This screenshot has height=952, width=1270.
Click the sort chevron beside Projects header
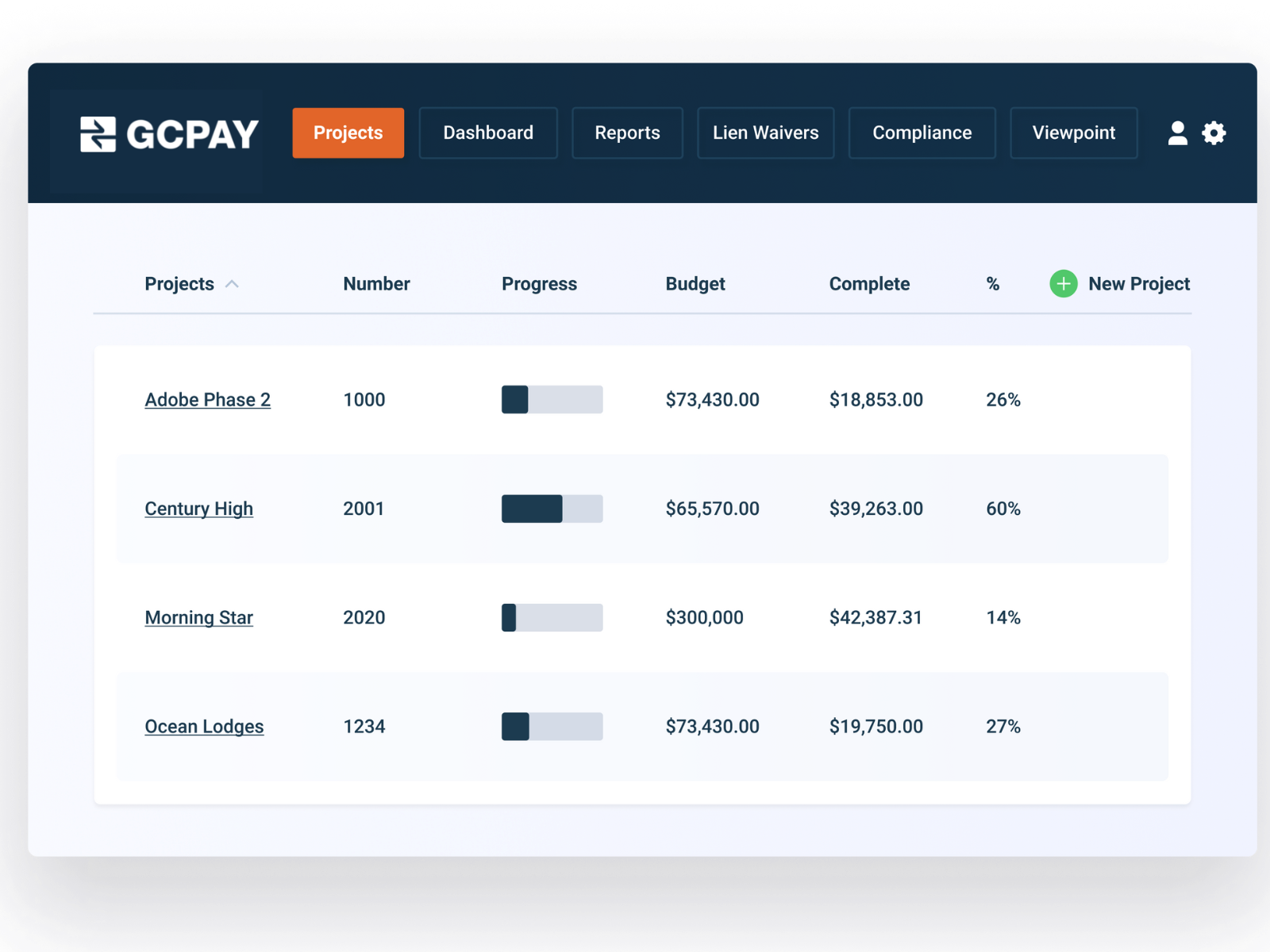pos(233,283)
